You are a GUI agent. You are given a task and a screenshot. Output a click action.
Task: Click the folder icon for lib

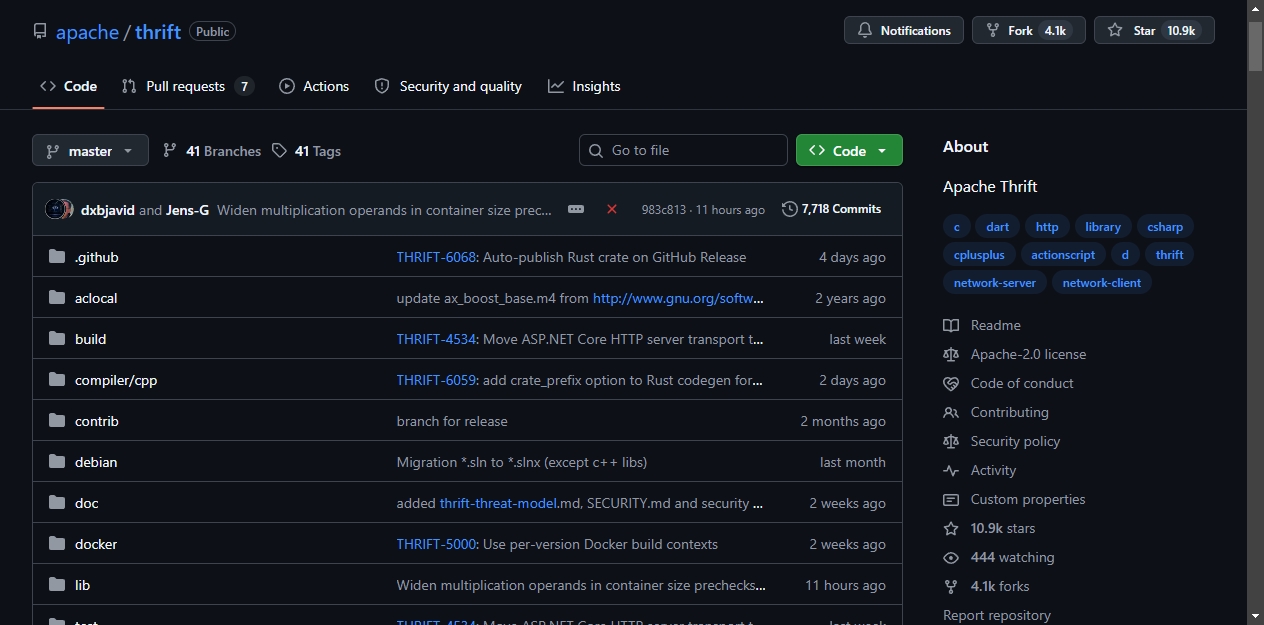pos(57,585)
